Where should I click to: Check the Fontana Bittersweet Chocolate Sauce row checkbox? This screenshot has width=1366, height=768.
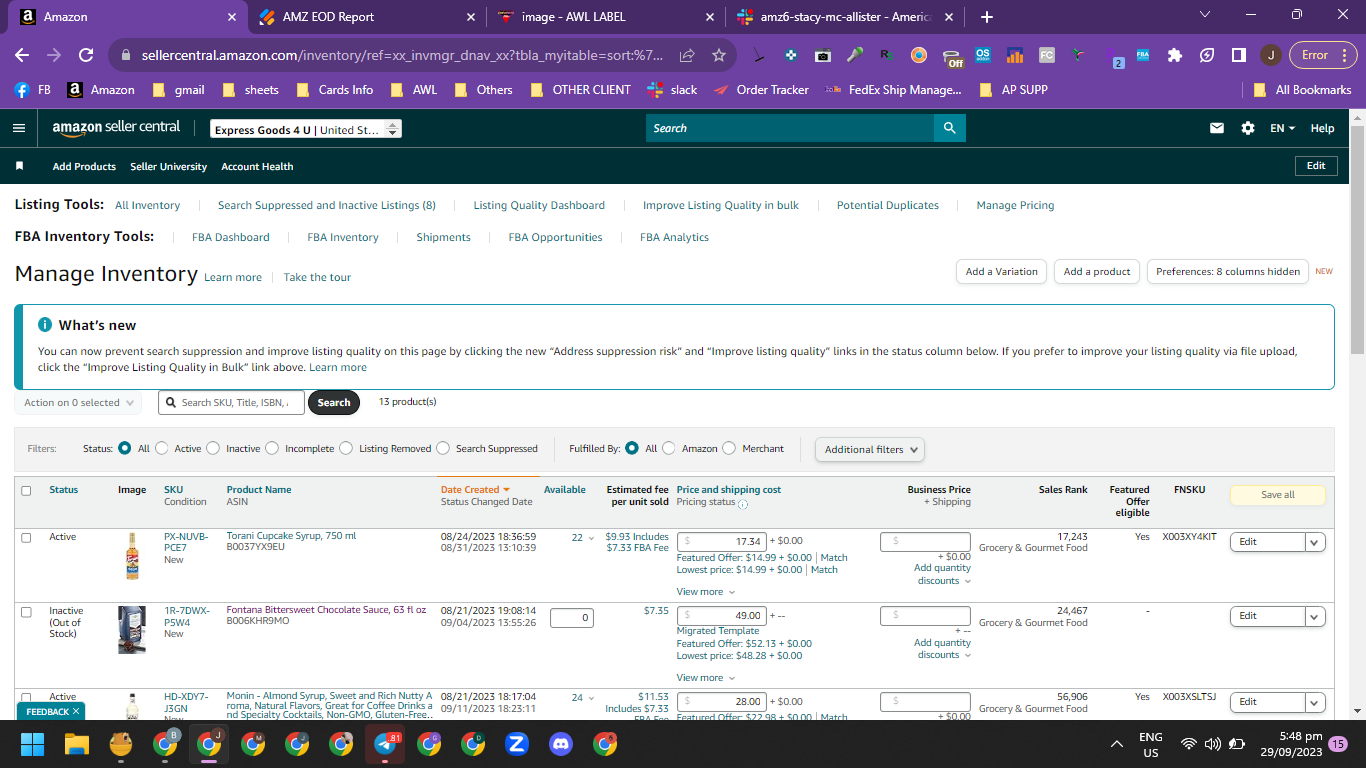[x=26, y=612]
